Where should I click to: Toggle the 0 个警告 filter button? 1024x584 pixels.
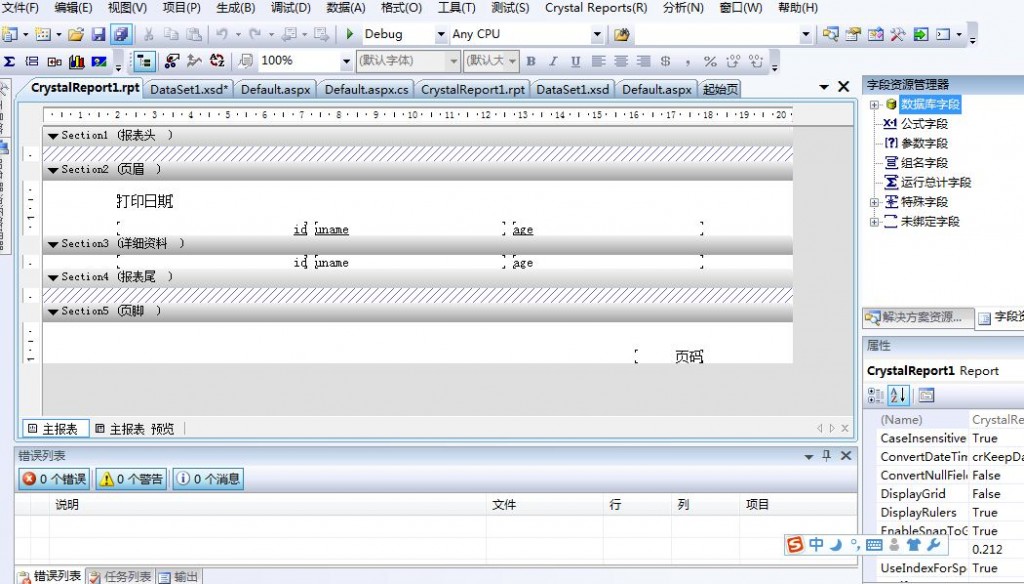coord(131,479)
